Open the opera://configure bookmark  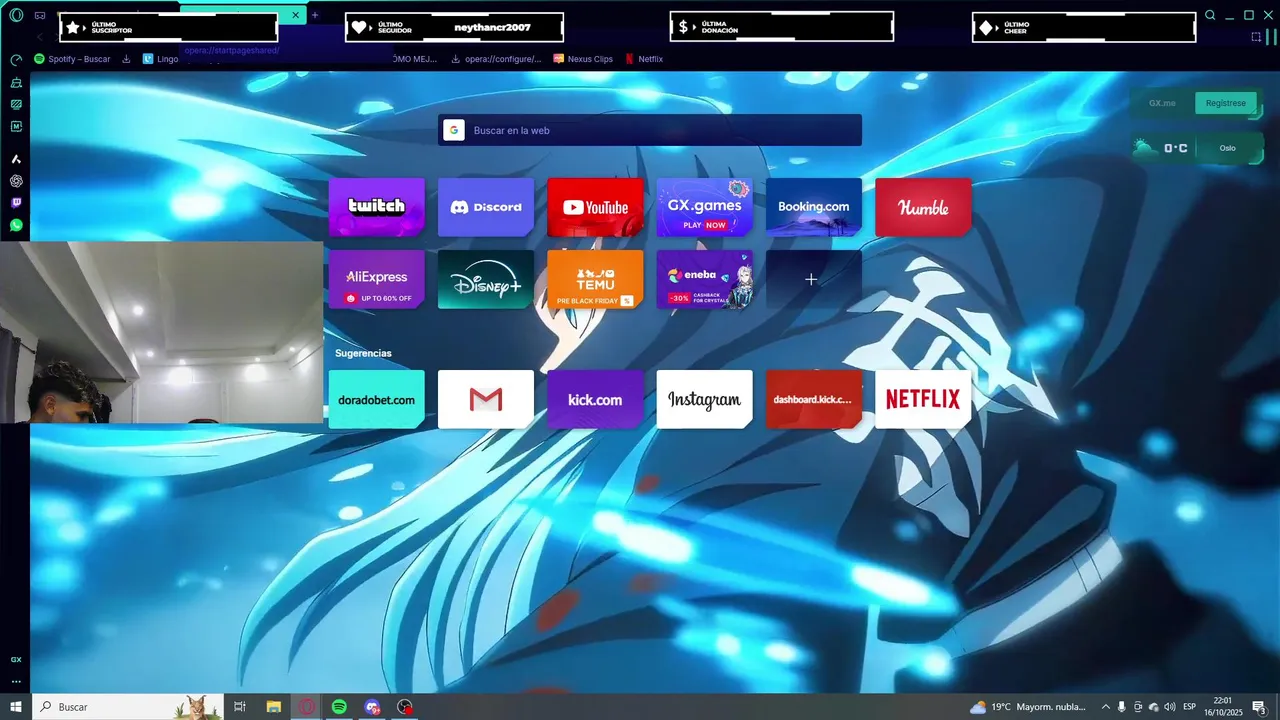[496, 59]
